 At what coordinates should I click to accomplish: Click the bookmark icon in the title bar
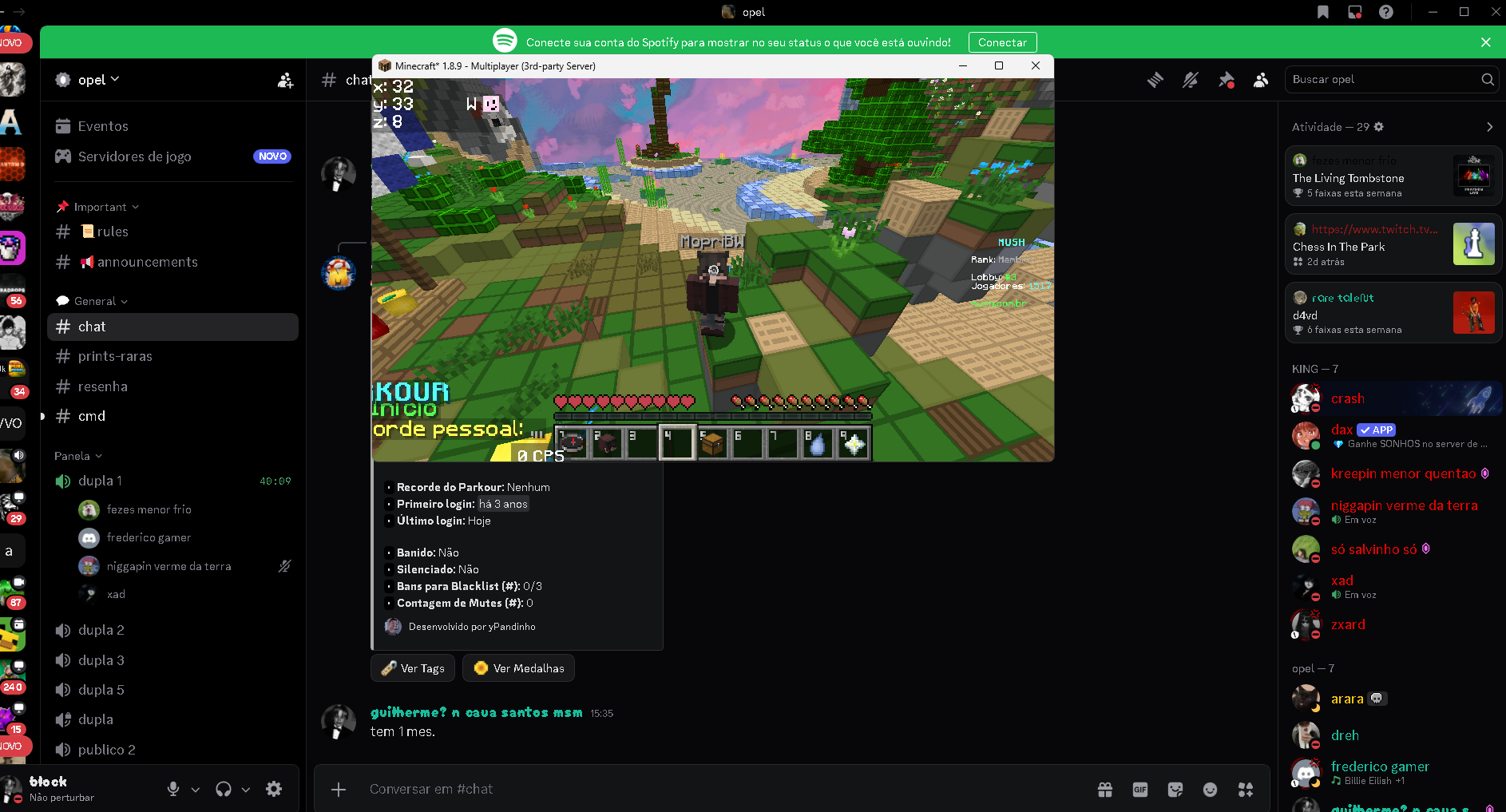[1323, 12]
